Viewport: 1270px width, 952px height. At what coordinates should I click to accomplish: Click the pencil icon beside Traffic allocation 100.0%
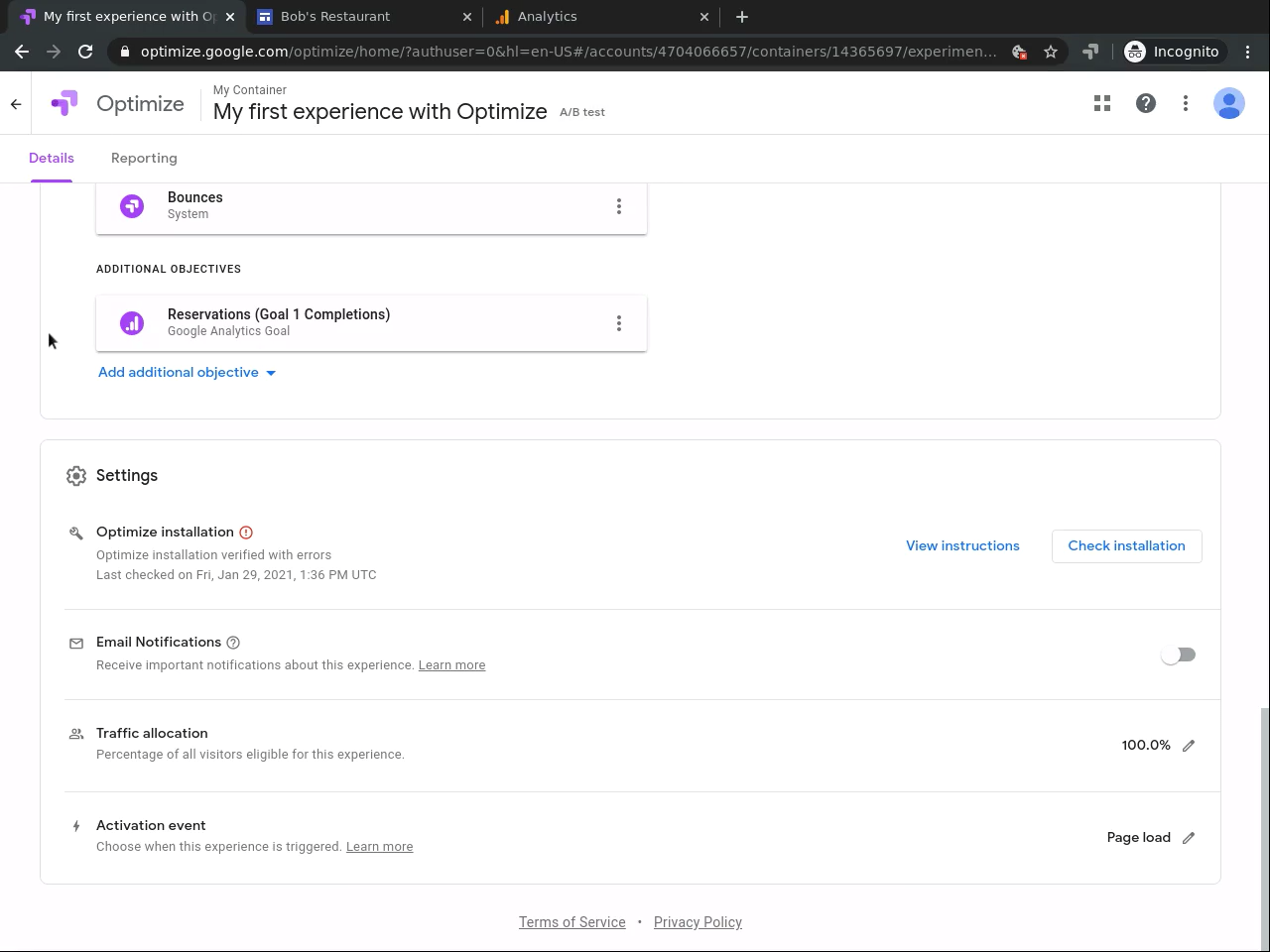[x=1189, y=746]
